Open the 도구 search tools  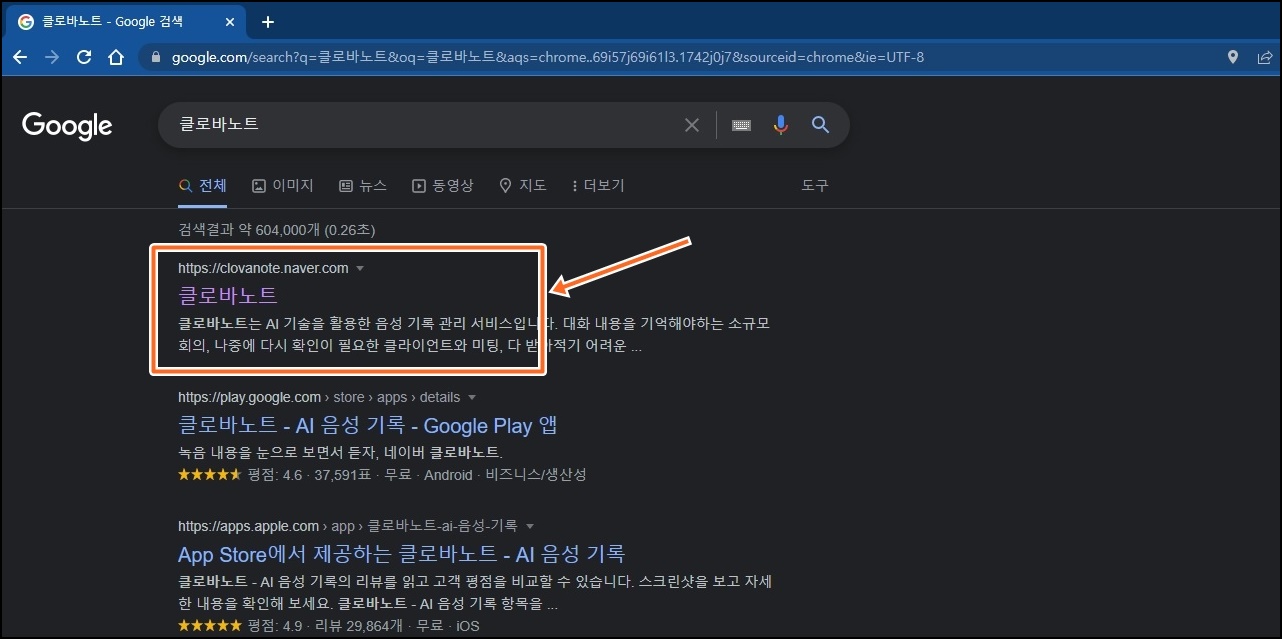(815, 185)
